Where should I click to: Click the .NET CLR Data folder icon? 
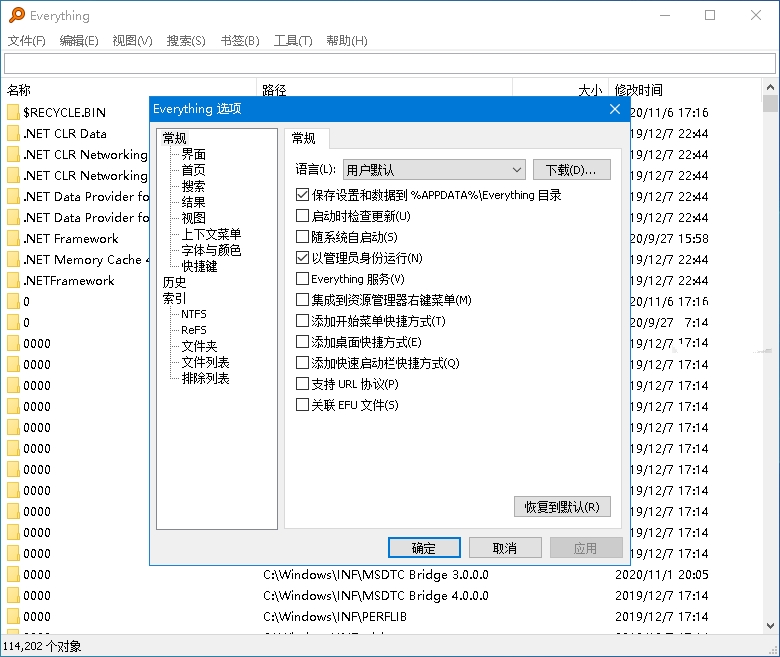point(13,134)
